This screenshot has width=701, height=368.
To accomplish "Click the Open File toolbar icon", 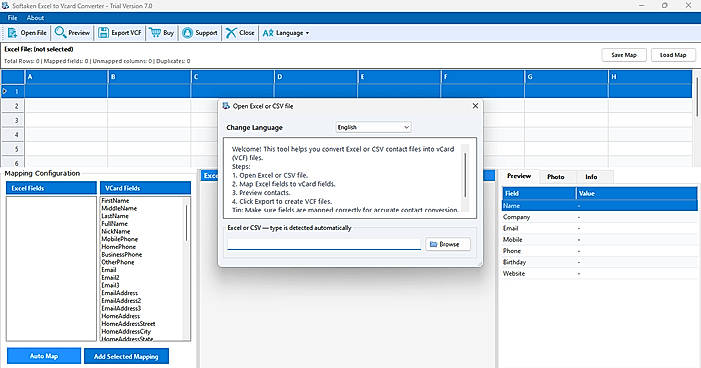I will tap(13, 33).
